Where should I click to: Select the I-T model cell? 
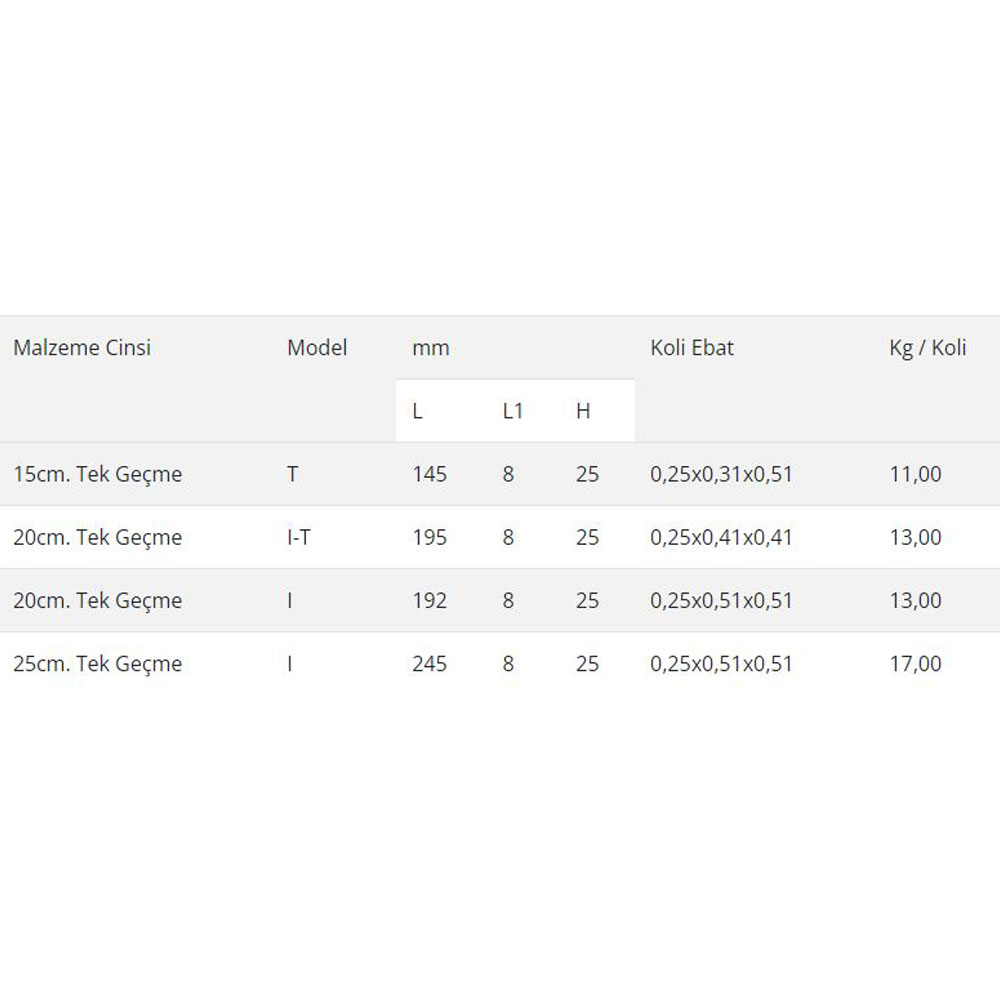point(298,538)
